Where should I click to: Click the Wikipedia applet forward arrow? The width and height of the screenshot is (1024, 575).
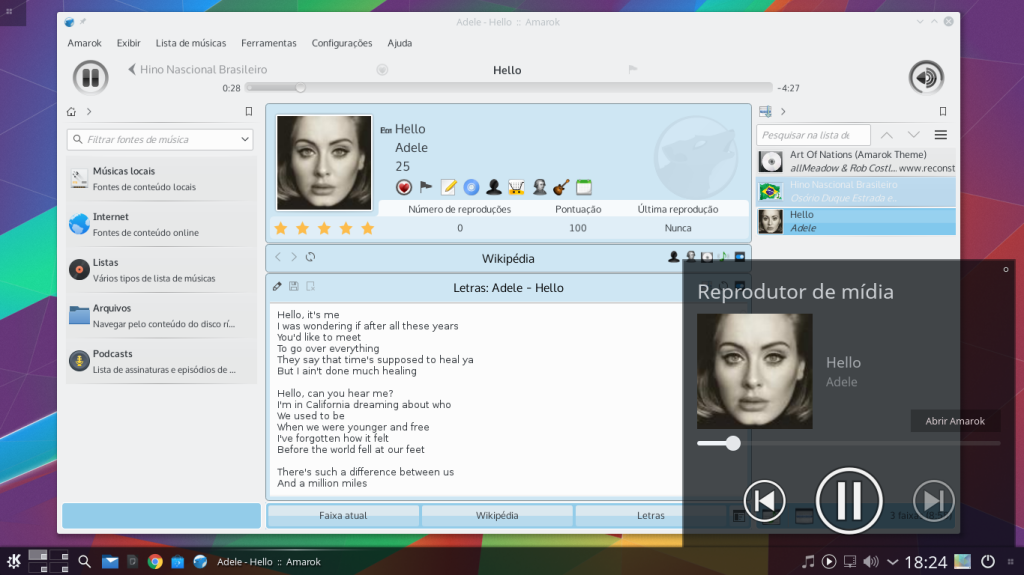294,257
